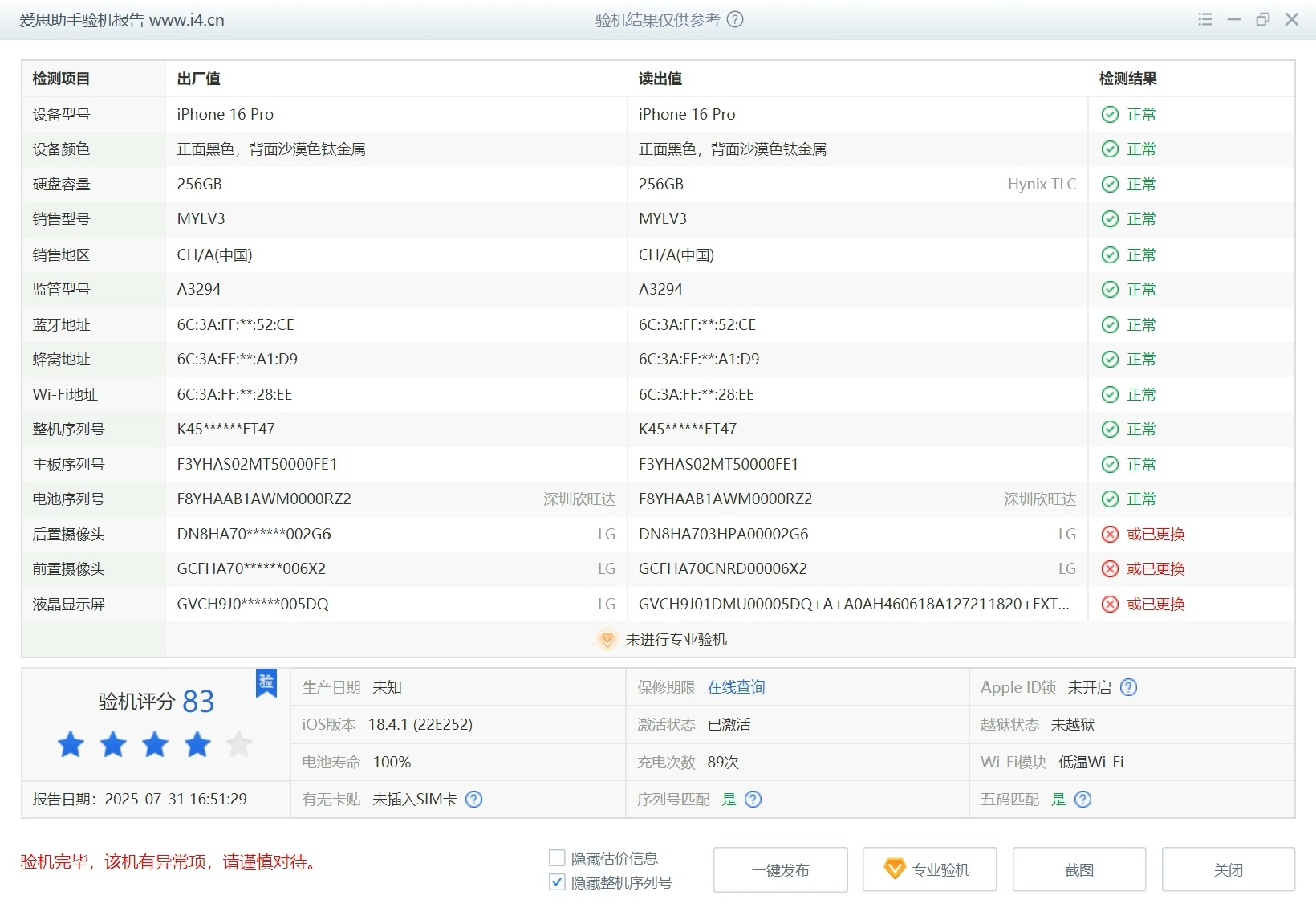Click the 充电次数 89次 value
This screenshot has width=1316, height=912.
[723, 763]
